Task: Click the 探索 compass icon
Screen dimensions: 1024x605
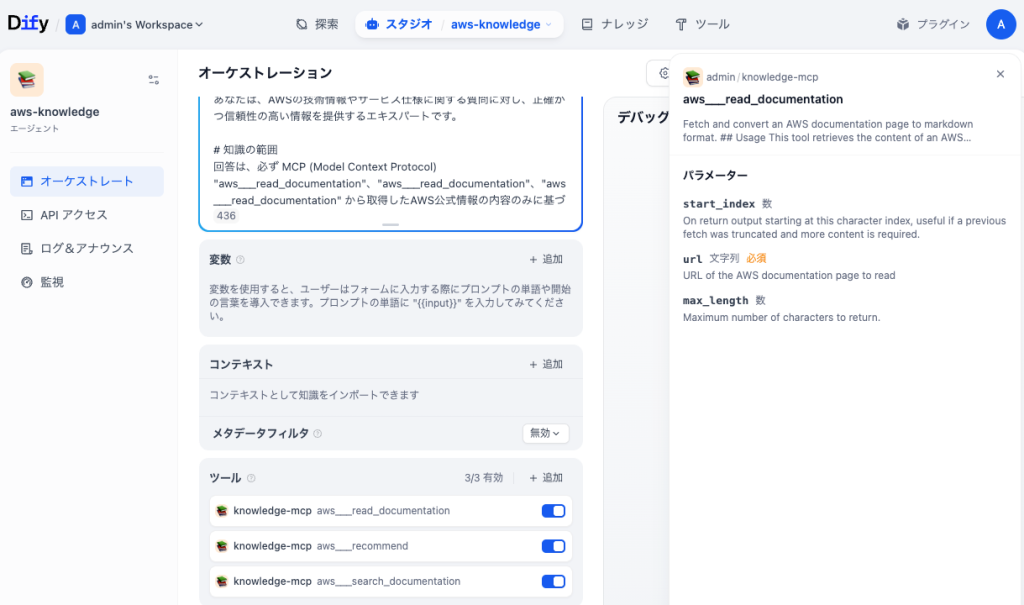Action: click(301, 24)
